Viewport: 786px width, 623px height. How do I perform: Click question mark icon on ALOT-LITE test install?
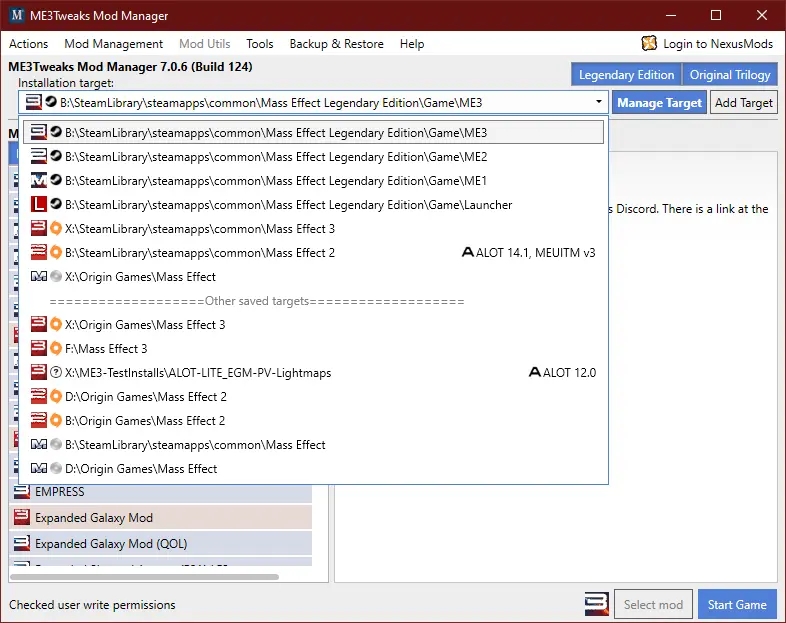pyautogui.click(x=56, y=372)
